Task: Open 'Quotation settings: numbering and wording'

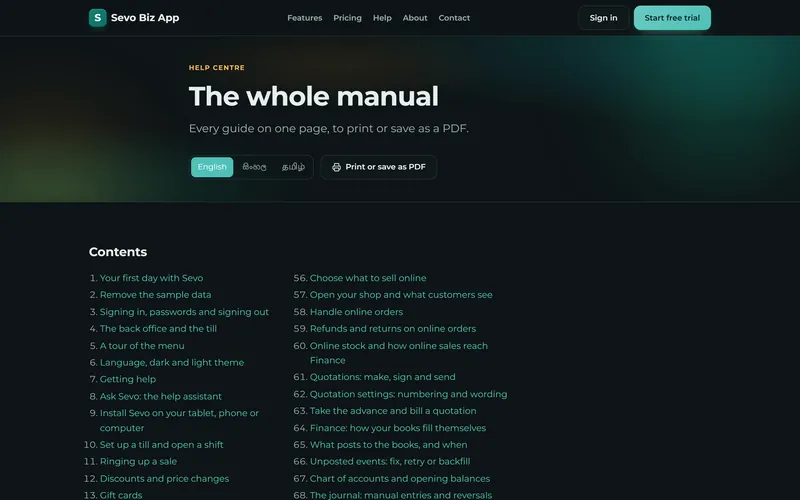Action: click(408, 394)
